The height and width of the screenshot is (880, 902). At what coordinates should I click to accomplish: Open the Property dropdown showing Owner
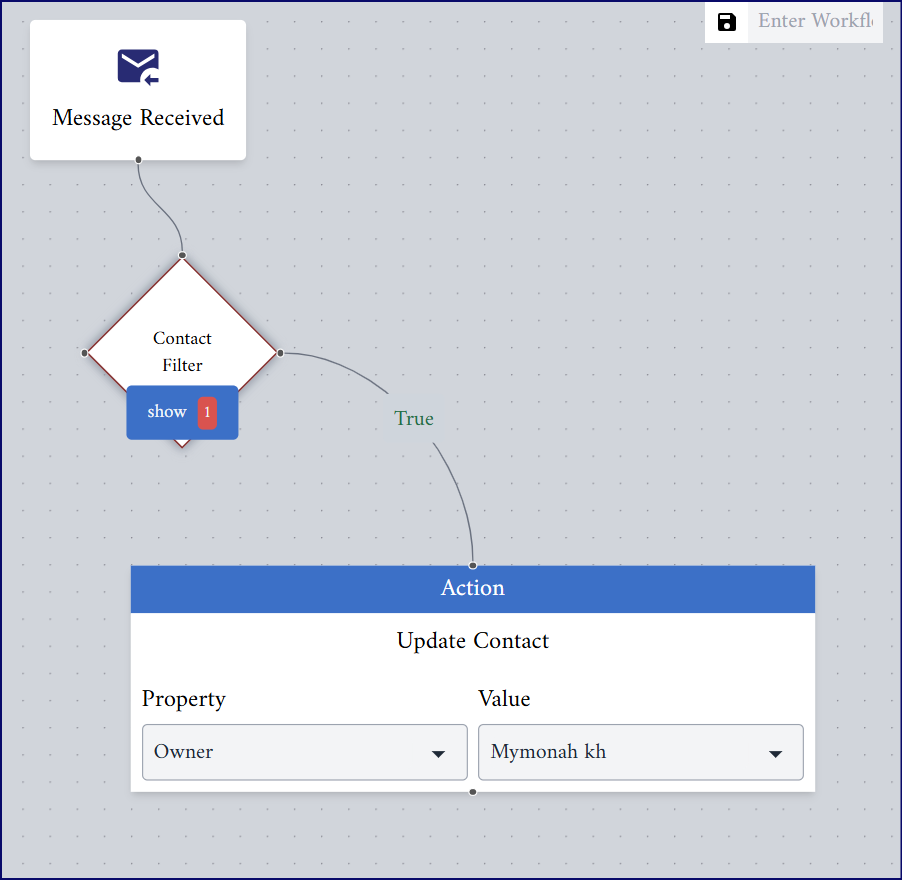coord(305,752)
